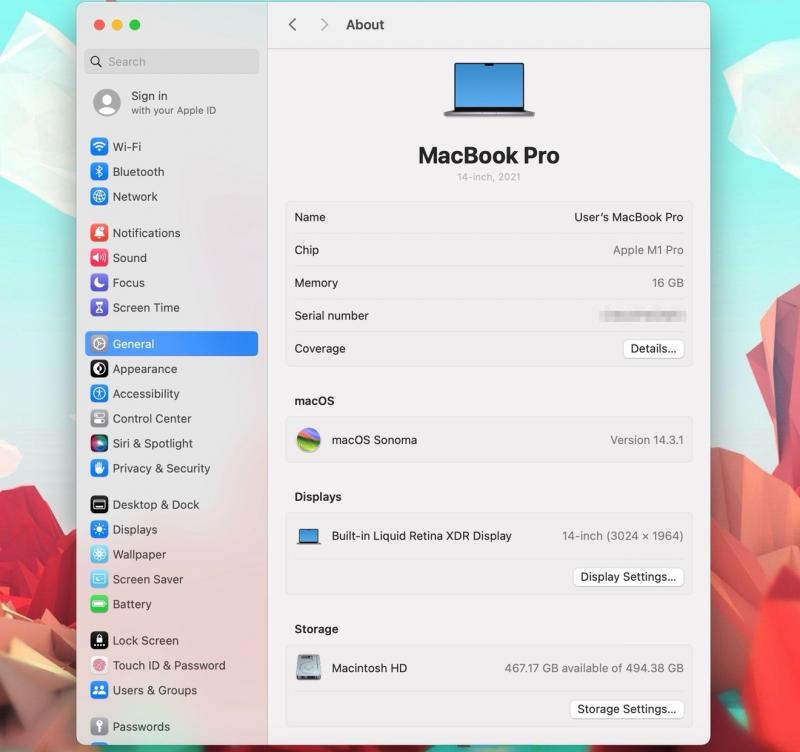Click the 467.17 GB available text
This screenshot has height=752, width=800.
pyautogui.click(x=594, y=668)
